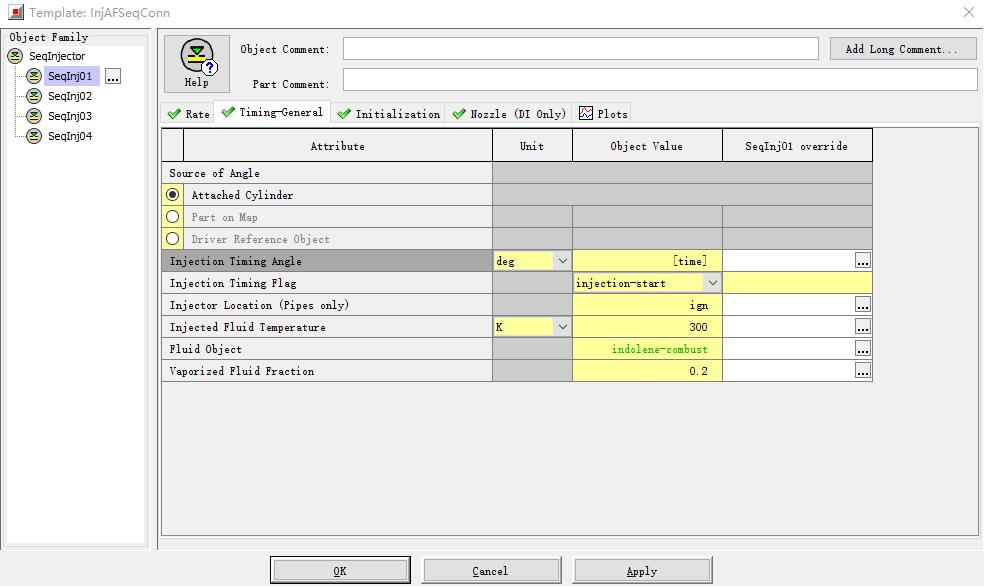Switch to the Nozzle (DI Only) tab
Screen dimensions: 984x586
[x=509, y=114]
